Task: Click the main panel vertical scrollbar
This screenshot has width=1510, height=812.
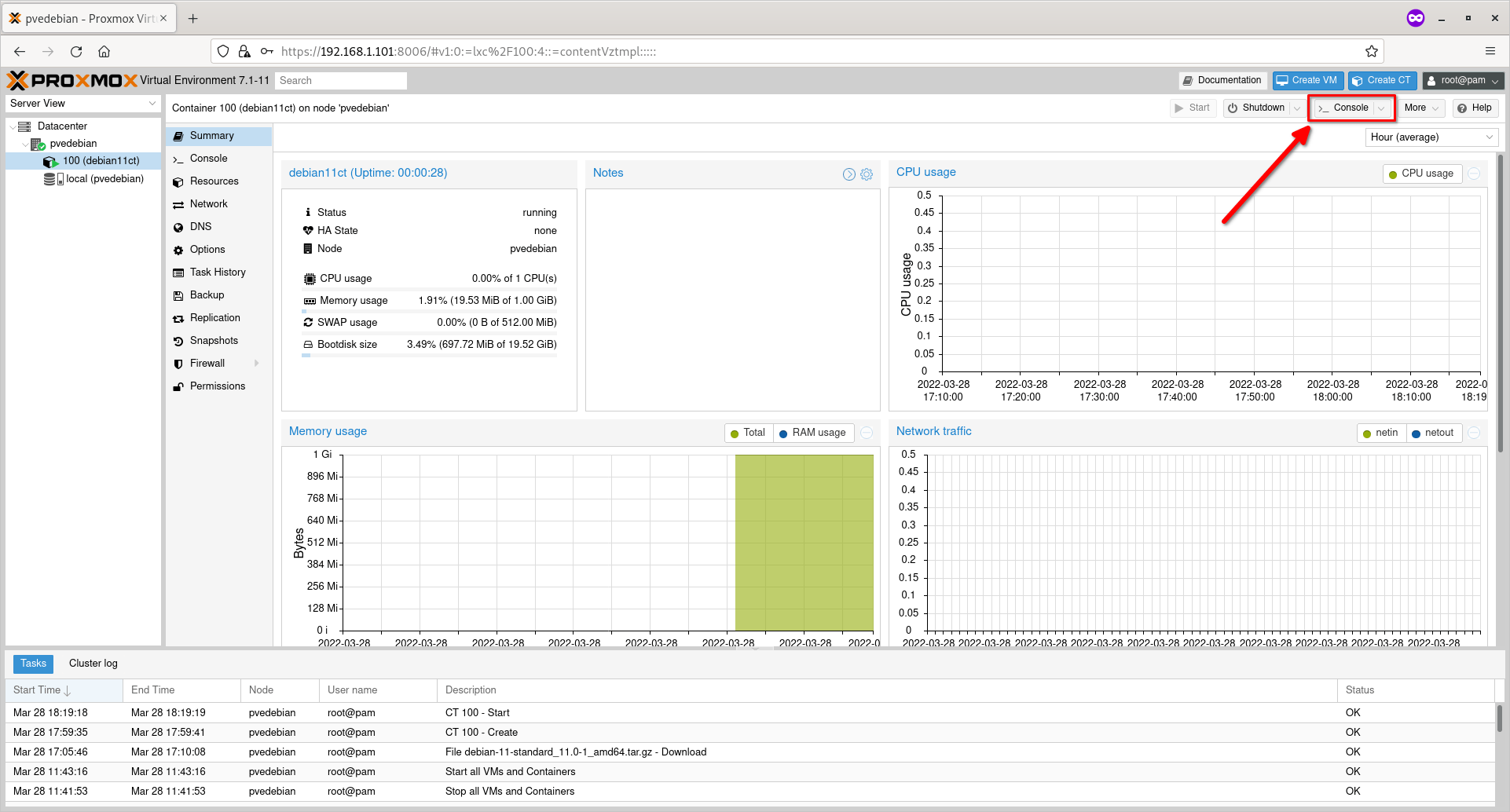Action: (1501, 302)
